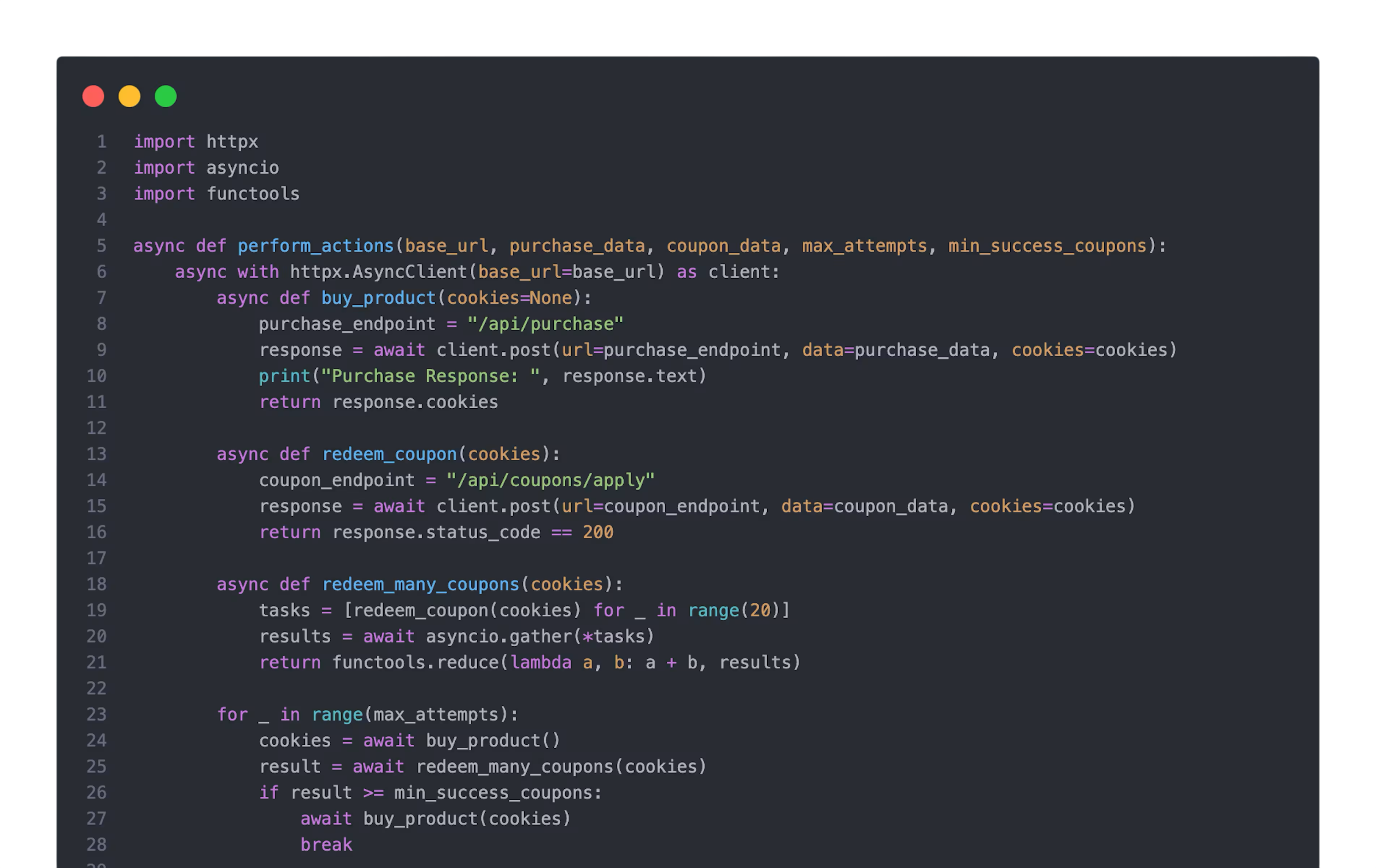Image resolution: width=1376 pixels, height=868 pixels.
Task: Place cursor on the buy_product definition
Action: click(x=378, y=298)
